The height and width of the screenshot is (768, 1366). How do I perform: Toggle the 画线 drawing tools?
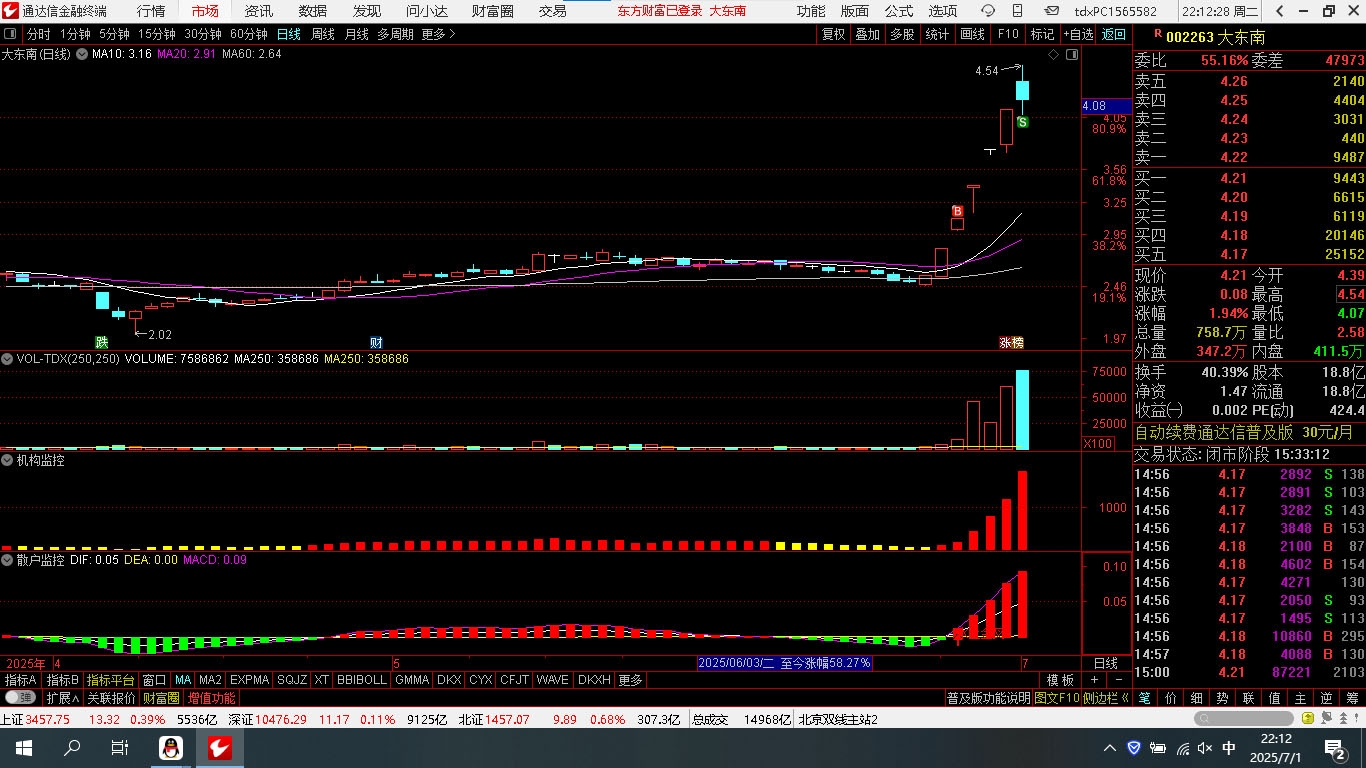[972, 34]
